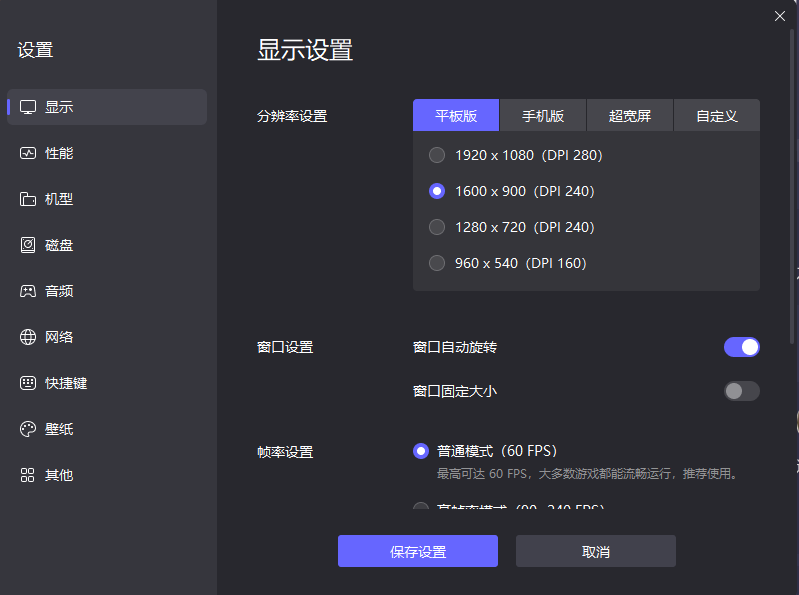Enable the 窗口固定大小 switch
The width and height of the screenshot is (799, 595).
click(x=741, y=391)
